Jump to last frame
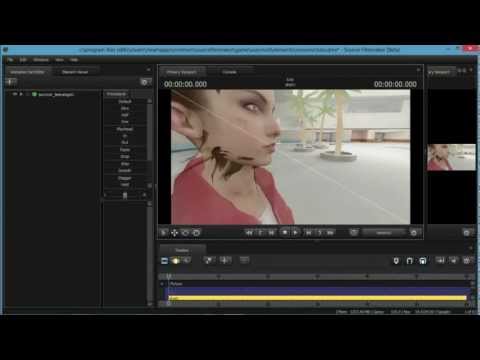 [330, 233]
